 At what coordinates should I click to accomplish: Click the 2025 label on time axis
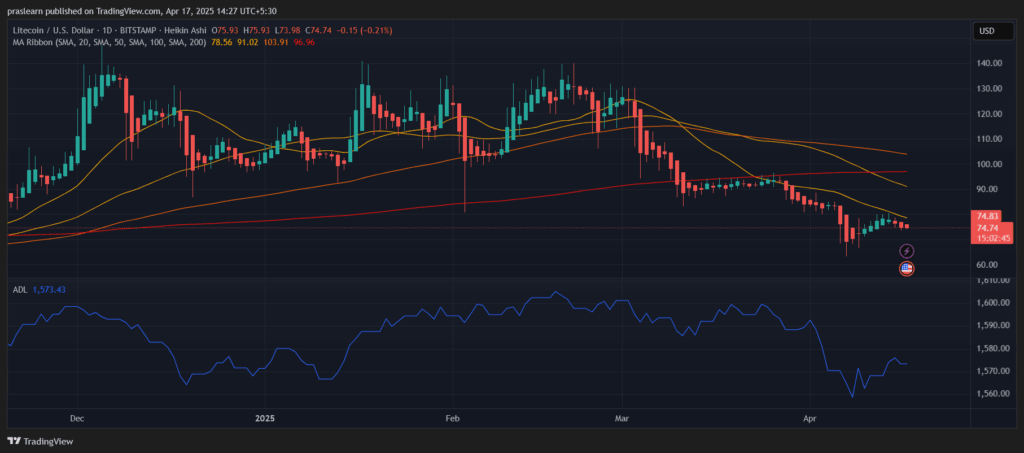(265, 418)
